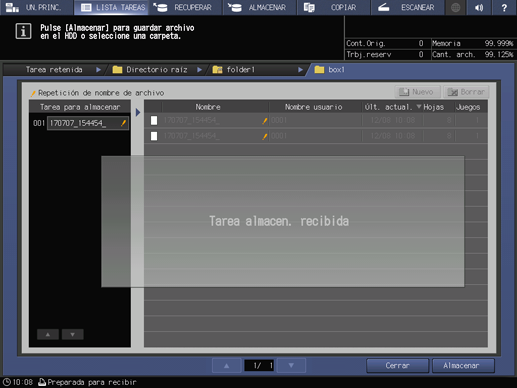Click the Borrar button
The width and height of the screenshot is (517, 388).
(466, 92)
